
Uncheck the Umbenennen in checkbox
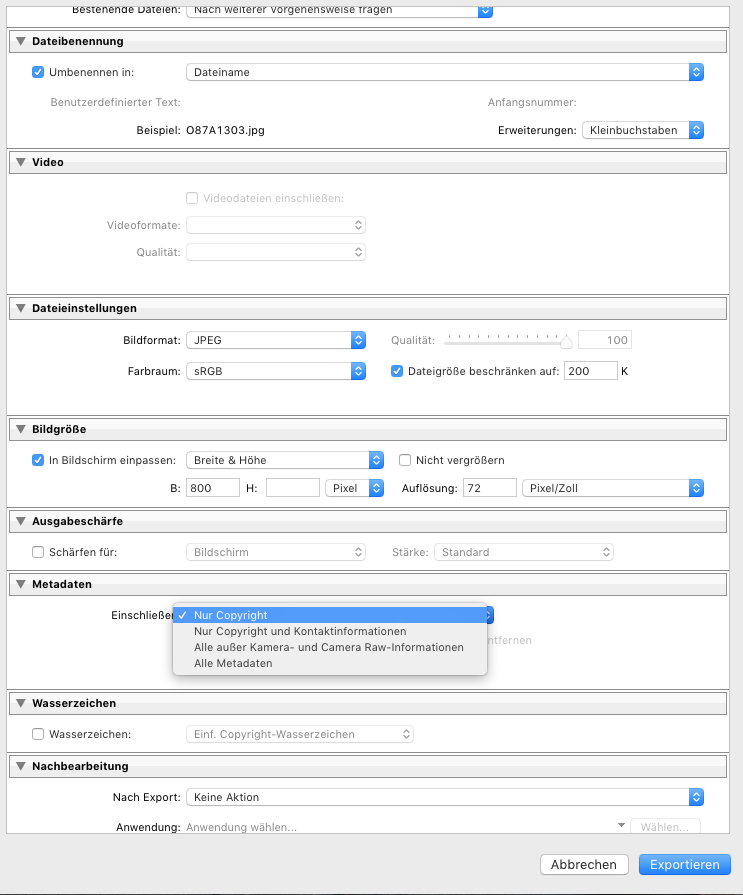click(39, 72)
